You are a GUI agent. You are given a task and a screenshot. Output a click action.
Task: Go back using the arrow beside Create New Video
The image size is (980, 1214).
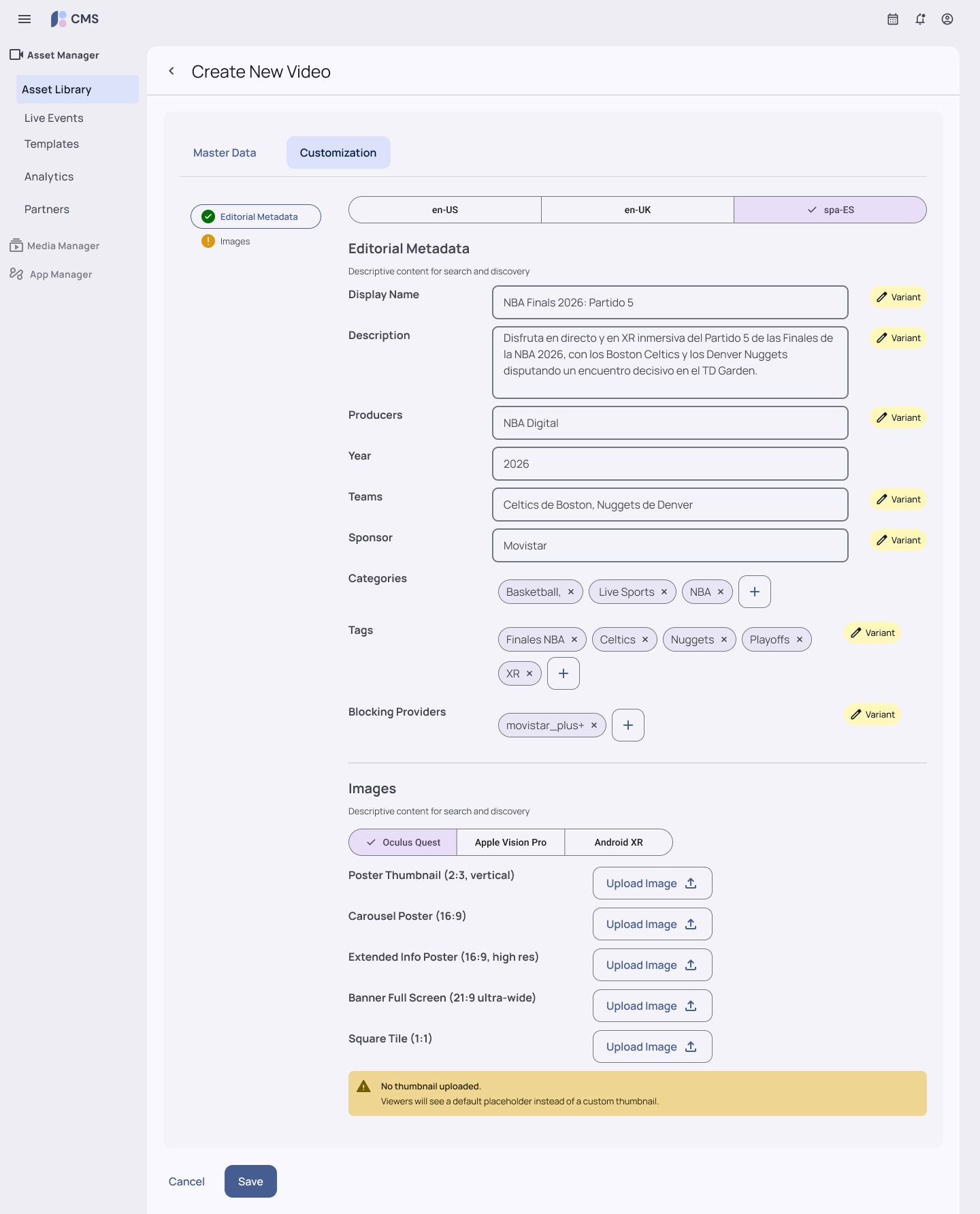(x=171, y=71)
